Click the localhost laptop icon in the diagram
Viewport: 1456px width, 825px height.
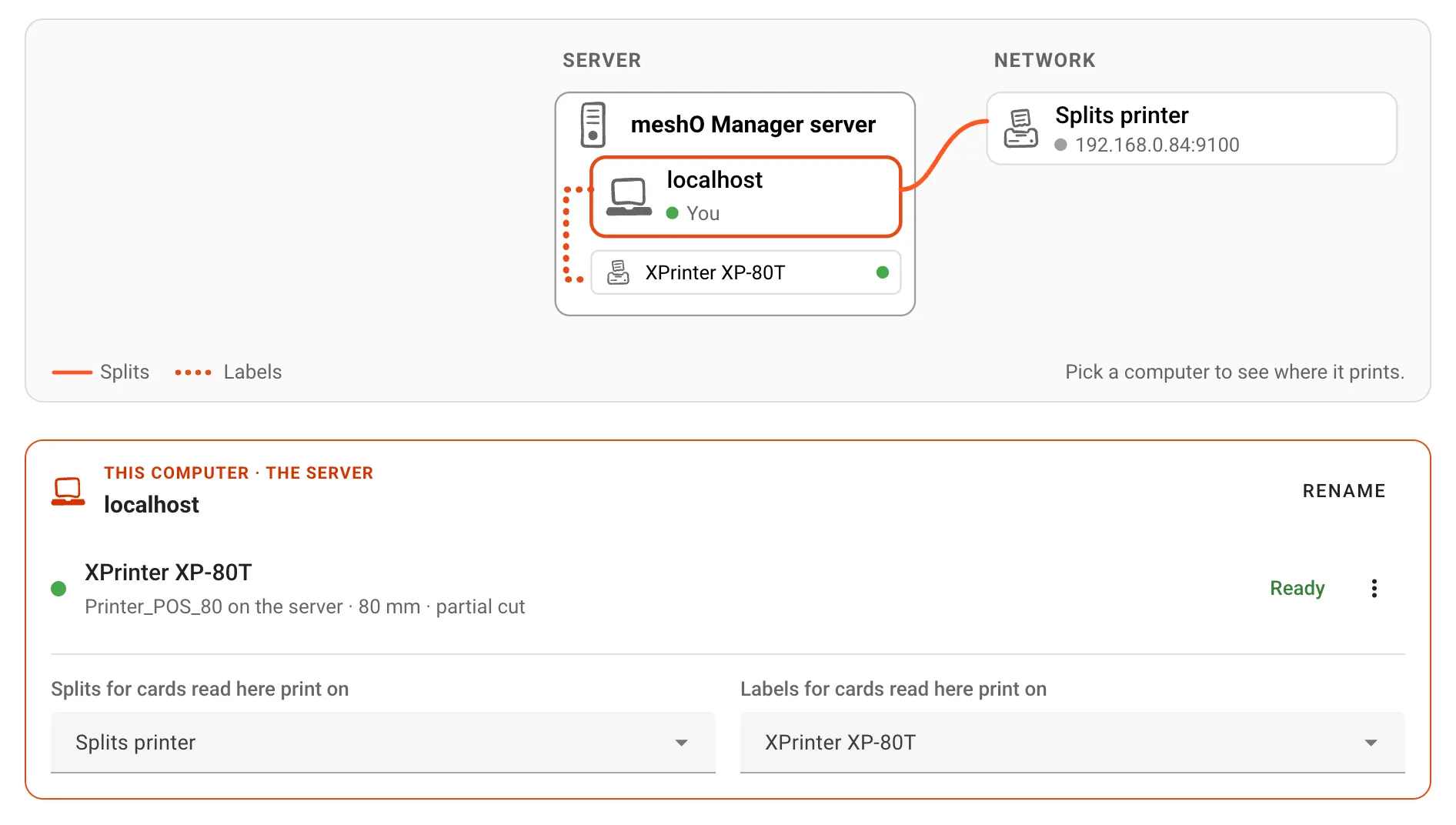[629, 196]
